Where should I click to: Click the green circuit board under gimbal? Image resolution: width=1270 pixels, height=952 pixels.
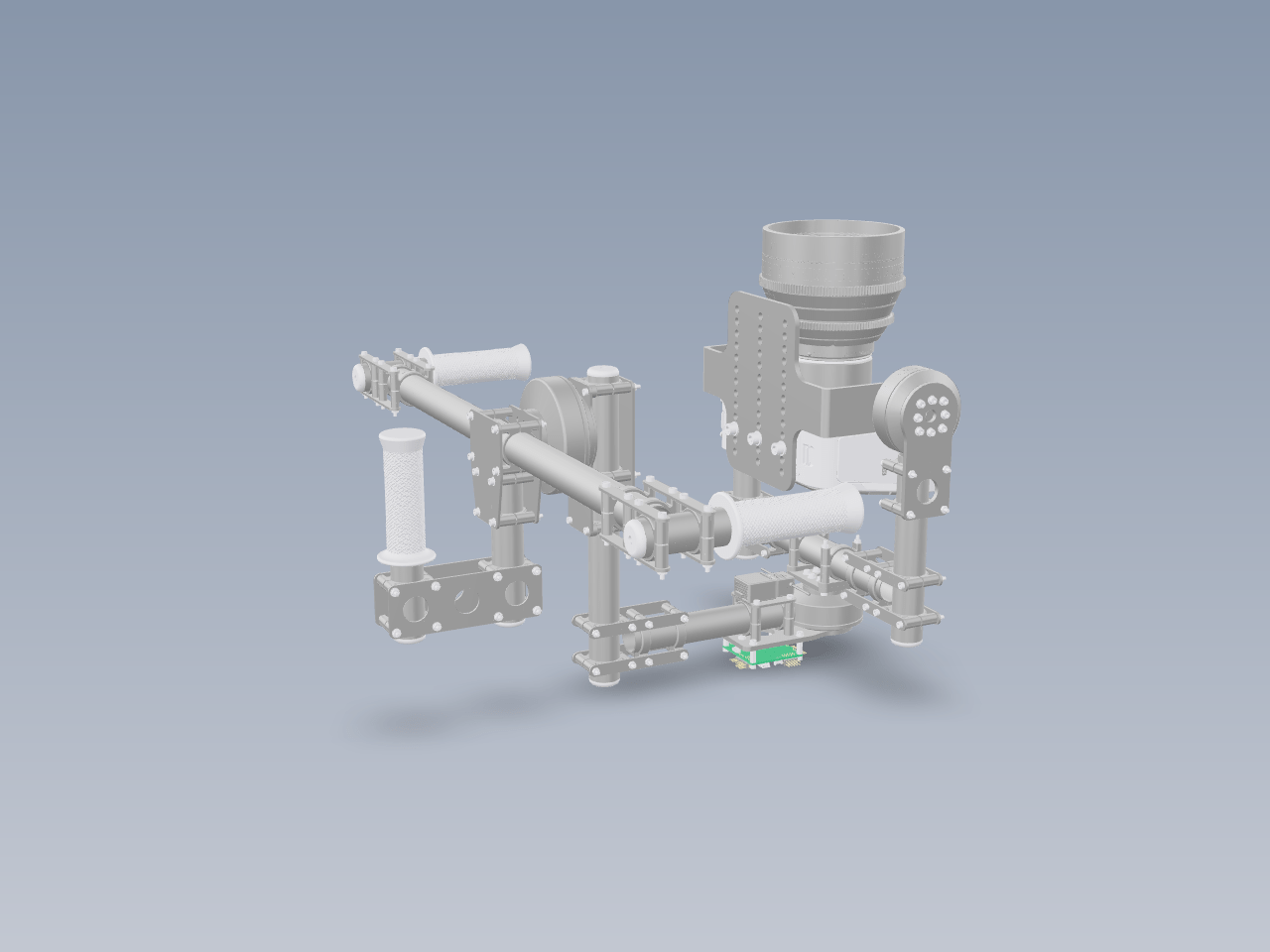[x=762, y=655]
